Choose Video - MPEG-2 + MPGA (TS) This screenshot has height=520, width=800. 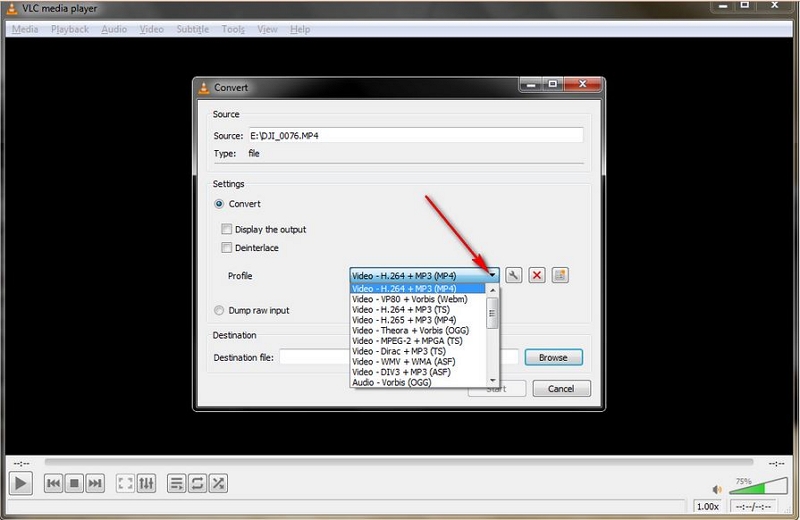pos(419,341)
